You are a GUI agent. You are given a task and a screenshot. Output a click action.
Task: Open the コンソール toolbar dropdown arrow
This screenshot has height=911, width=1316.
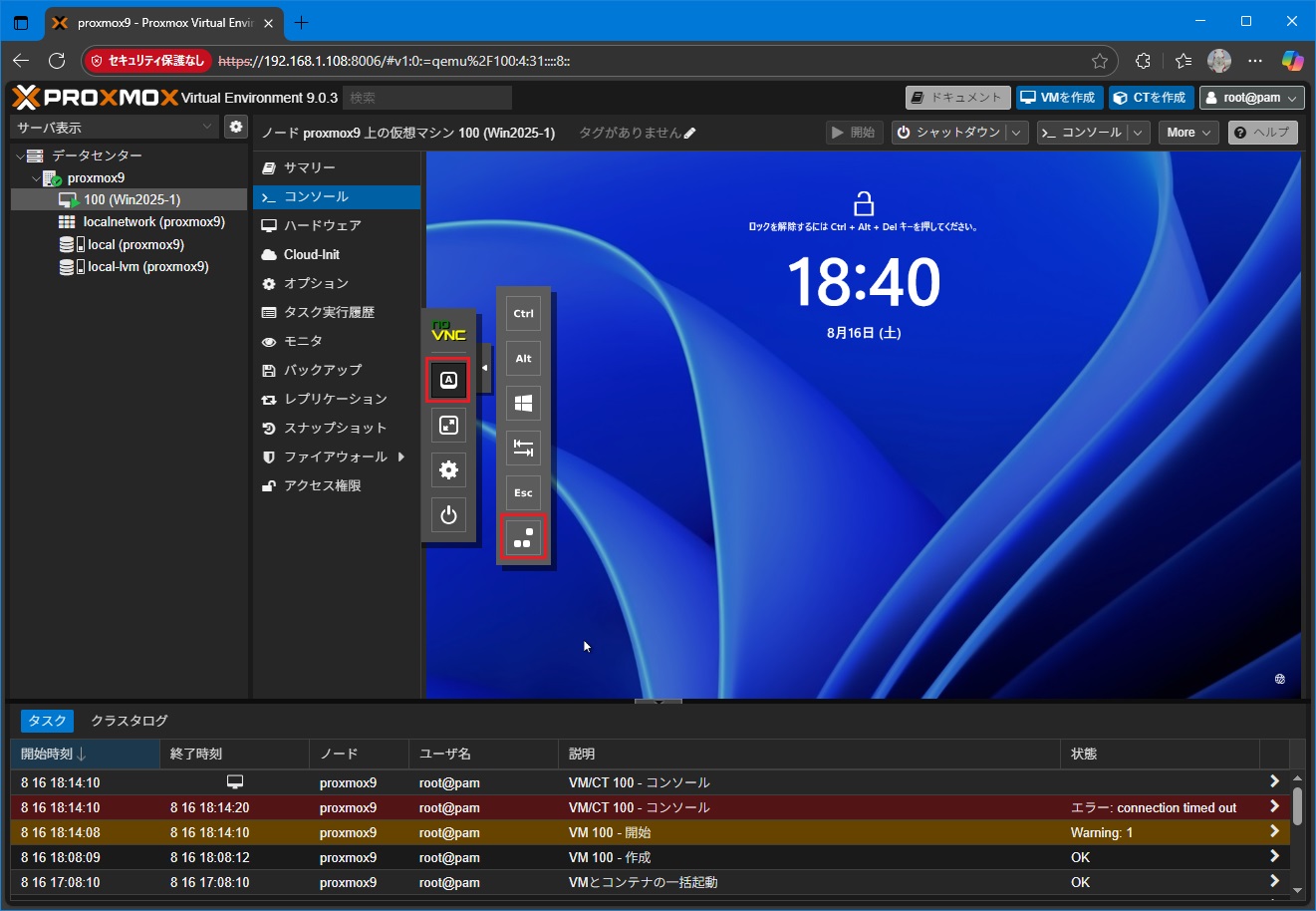[x=1140, y=132]
